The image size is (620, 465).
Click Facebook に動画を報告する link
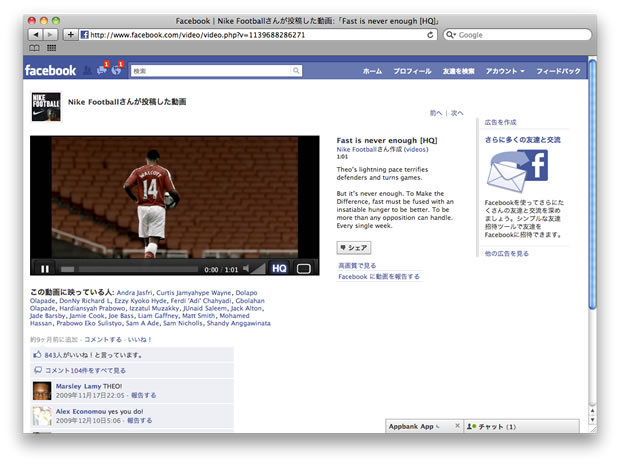tap(379, 276)
